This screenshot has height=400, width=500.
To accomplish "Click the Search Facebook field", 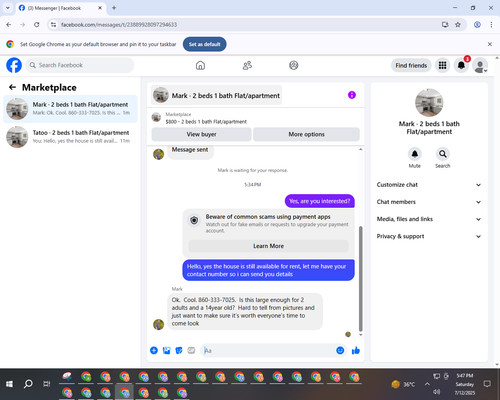I will 80,65.
